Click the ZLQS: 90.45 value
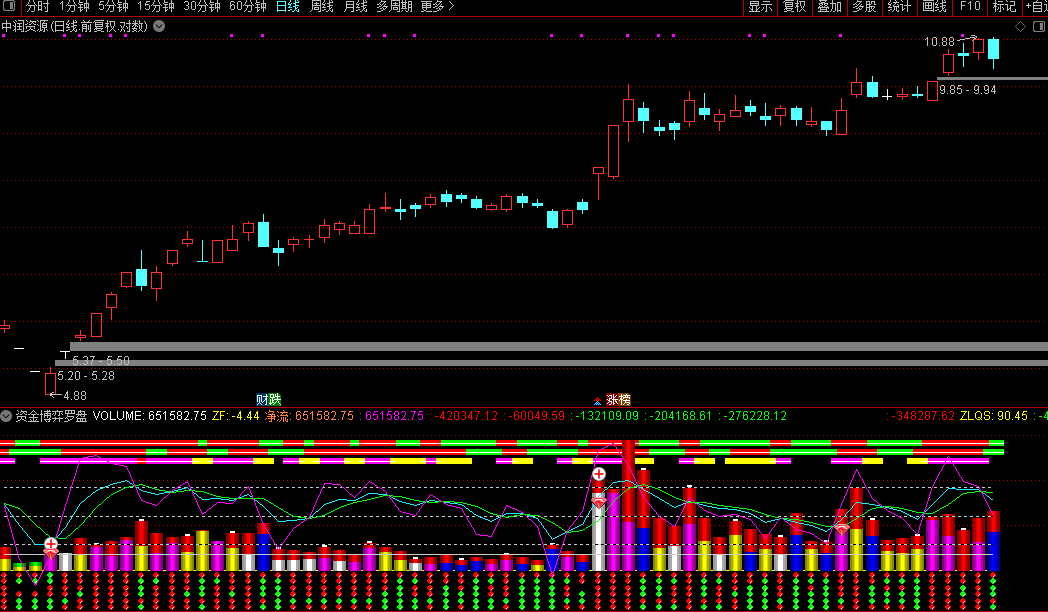This screenshot has height=612, width=1048. 994,416
